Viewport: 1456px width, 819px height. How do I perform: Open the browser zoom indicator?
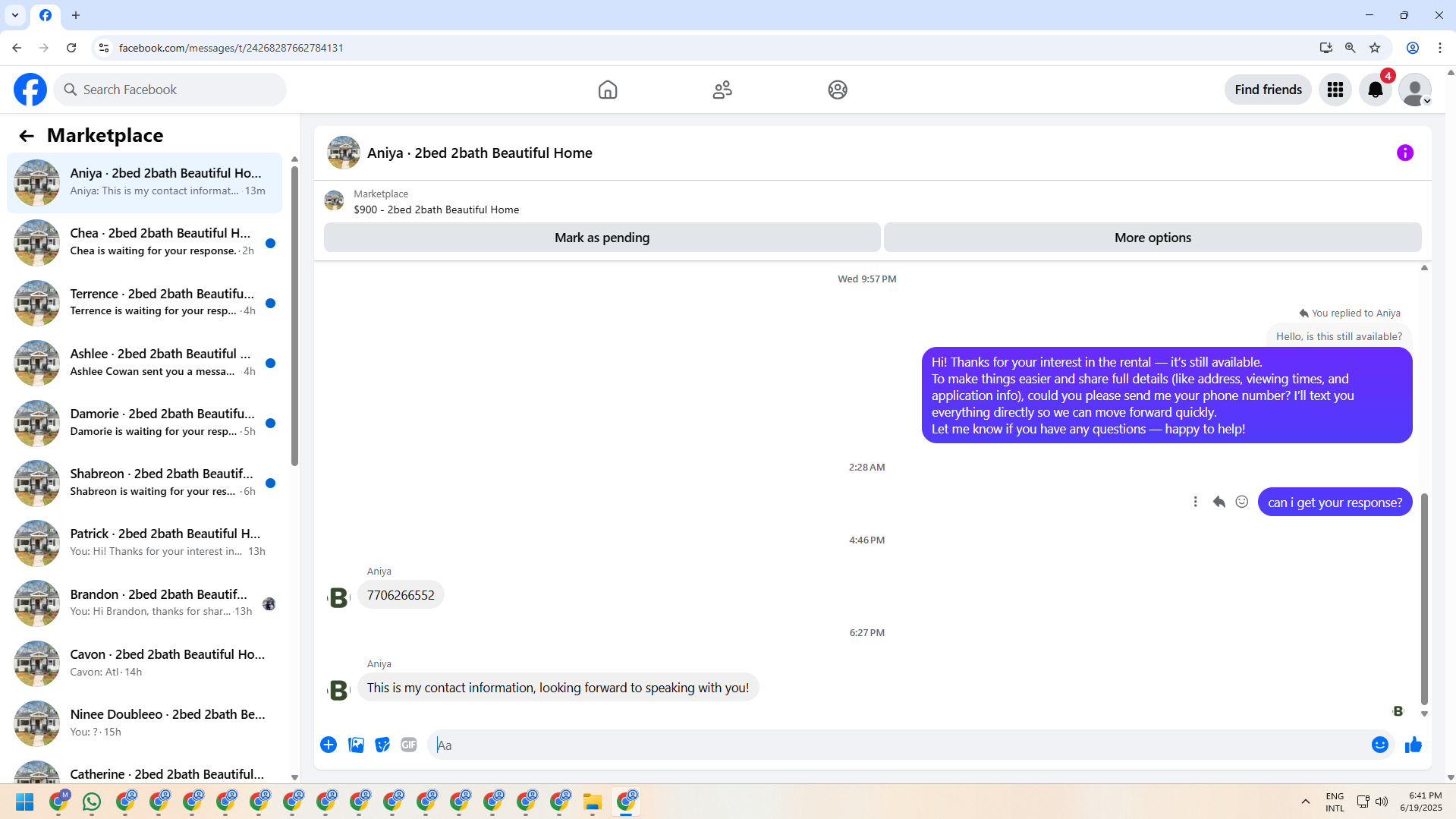[x=1351, y=48]
